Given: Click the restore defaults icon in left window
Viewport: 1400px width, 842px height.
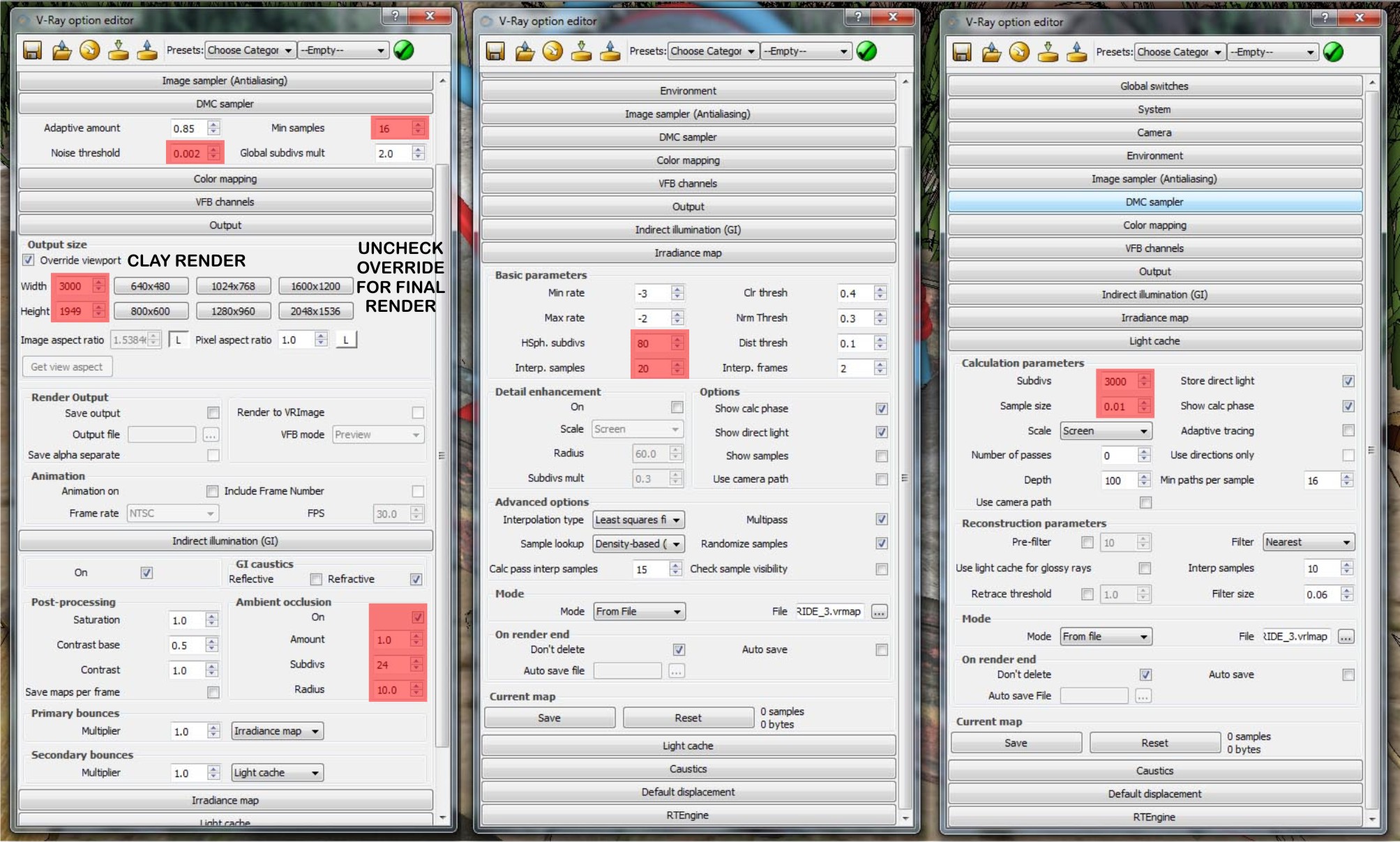Looking at the screenshot, I should [x=90, y=50].
